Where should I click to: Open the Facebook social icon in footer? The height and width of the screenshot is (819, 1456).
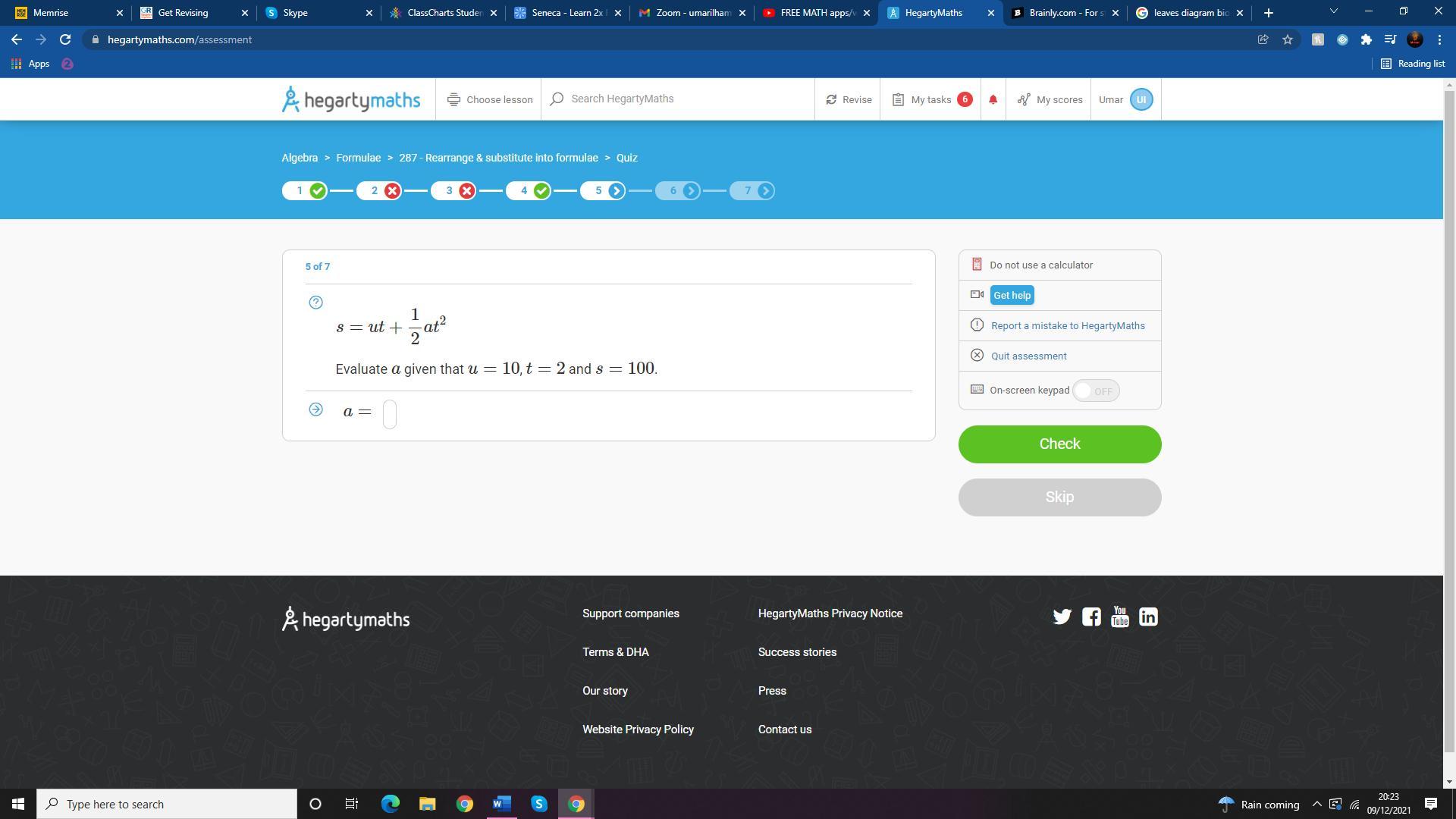[x=1091, y=617]
